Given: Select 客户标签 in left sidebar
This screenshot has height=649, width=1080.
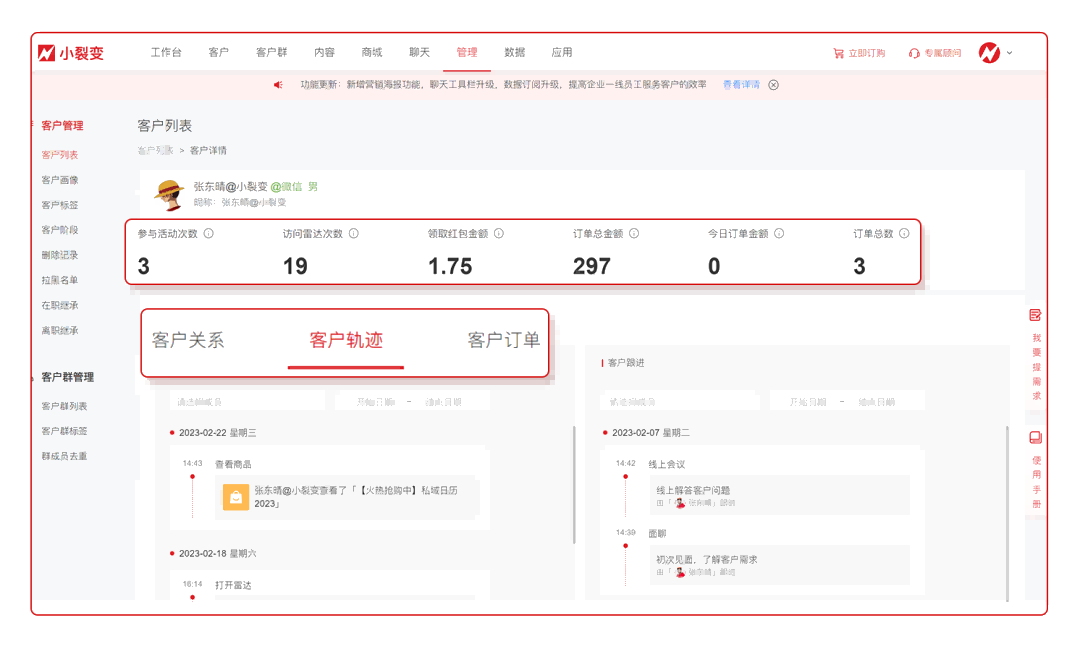Looking at the screenshot, I should [60, 205].
